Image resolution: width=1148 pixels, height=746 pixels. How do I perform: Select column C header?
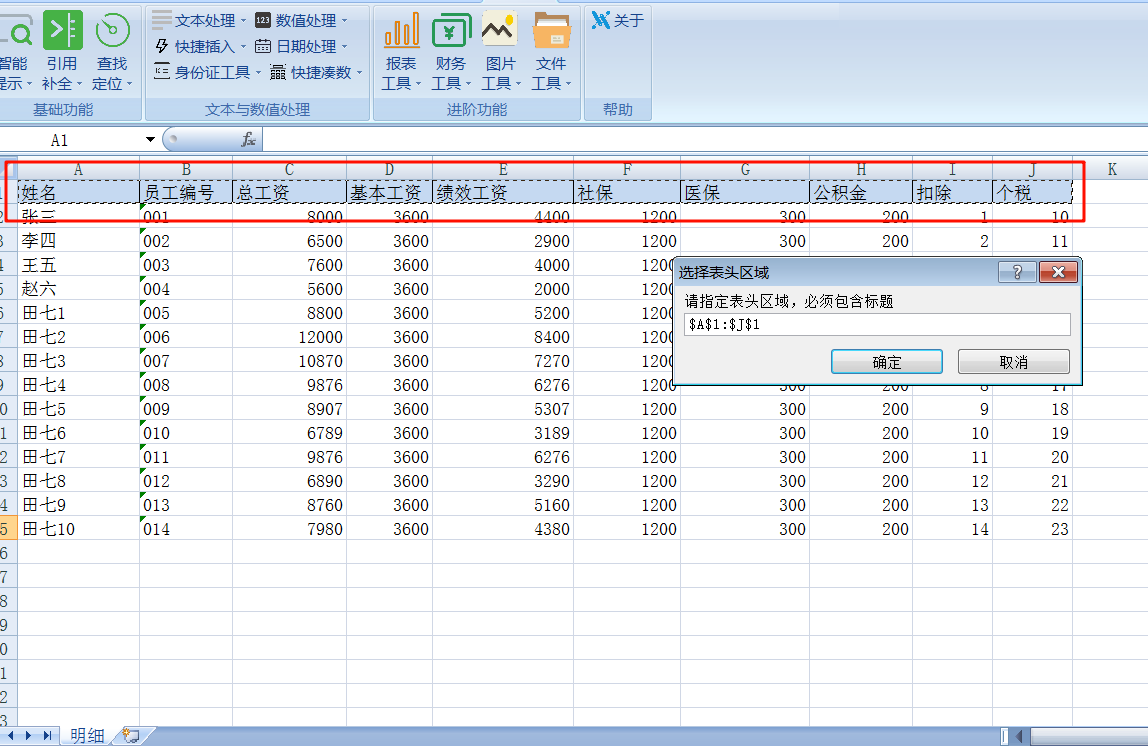[289, 169]
